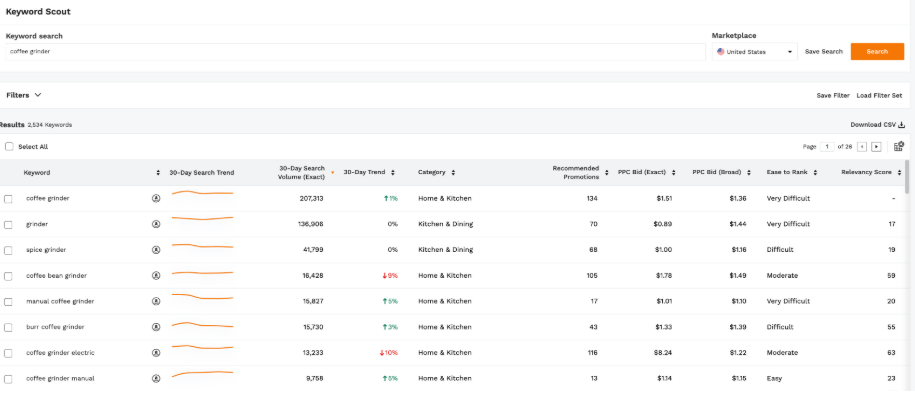Screen dimensions: 915x396
Task: Open the Marketplace United States dropdown
Action: (755, 52)
